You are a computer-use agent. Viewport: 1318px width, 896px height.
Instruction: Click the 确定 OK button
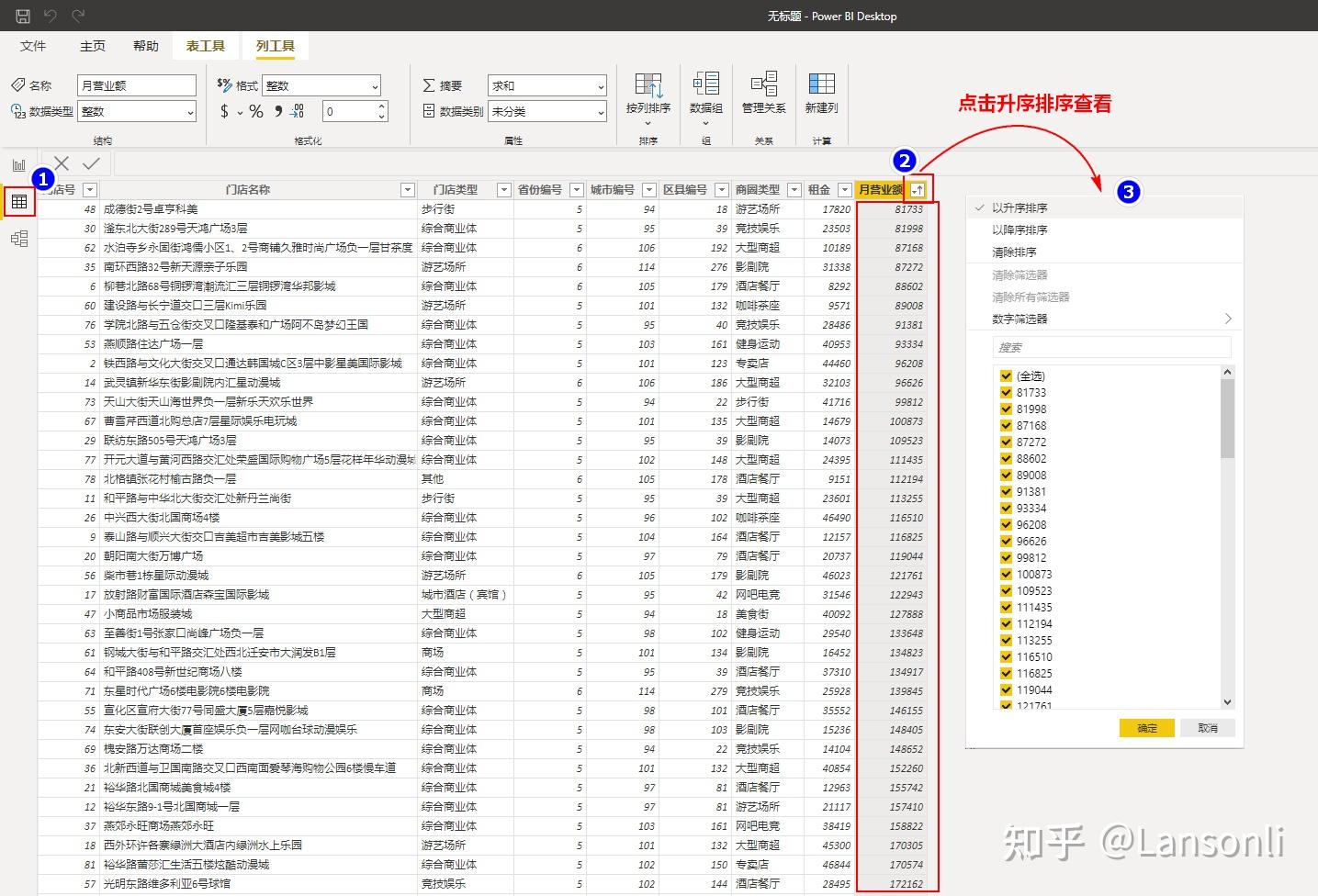pyautogui.click(x=1147, y=728)
